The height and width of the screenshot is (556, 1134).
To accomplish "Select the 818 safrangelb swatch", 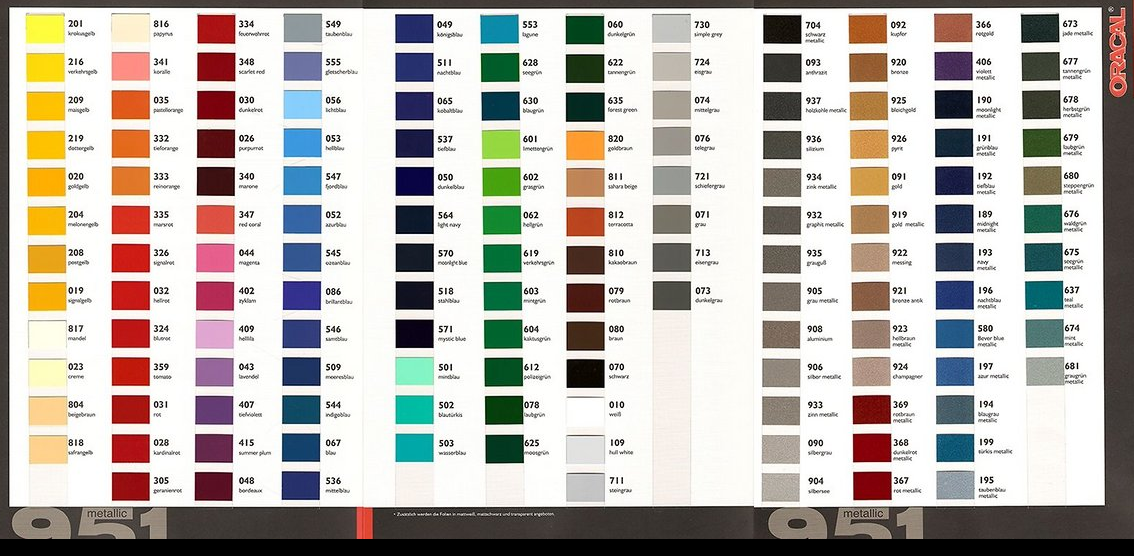I will pyautogui.click(x=48, y=449).
